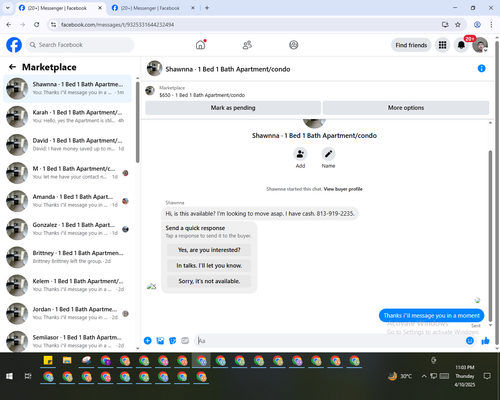Open Sticky Notes from taskbar

click(x=48, y=360)
